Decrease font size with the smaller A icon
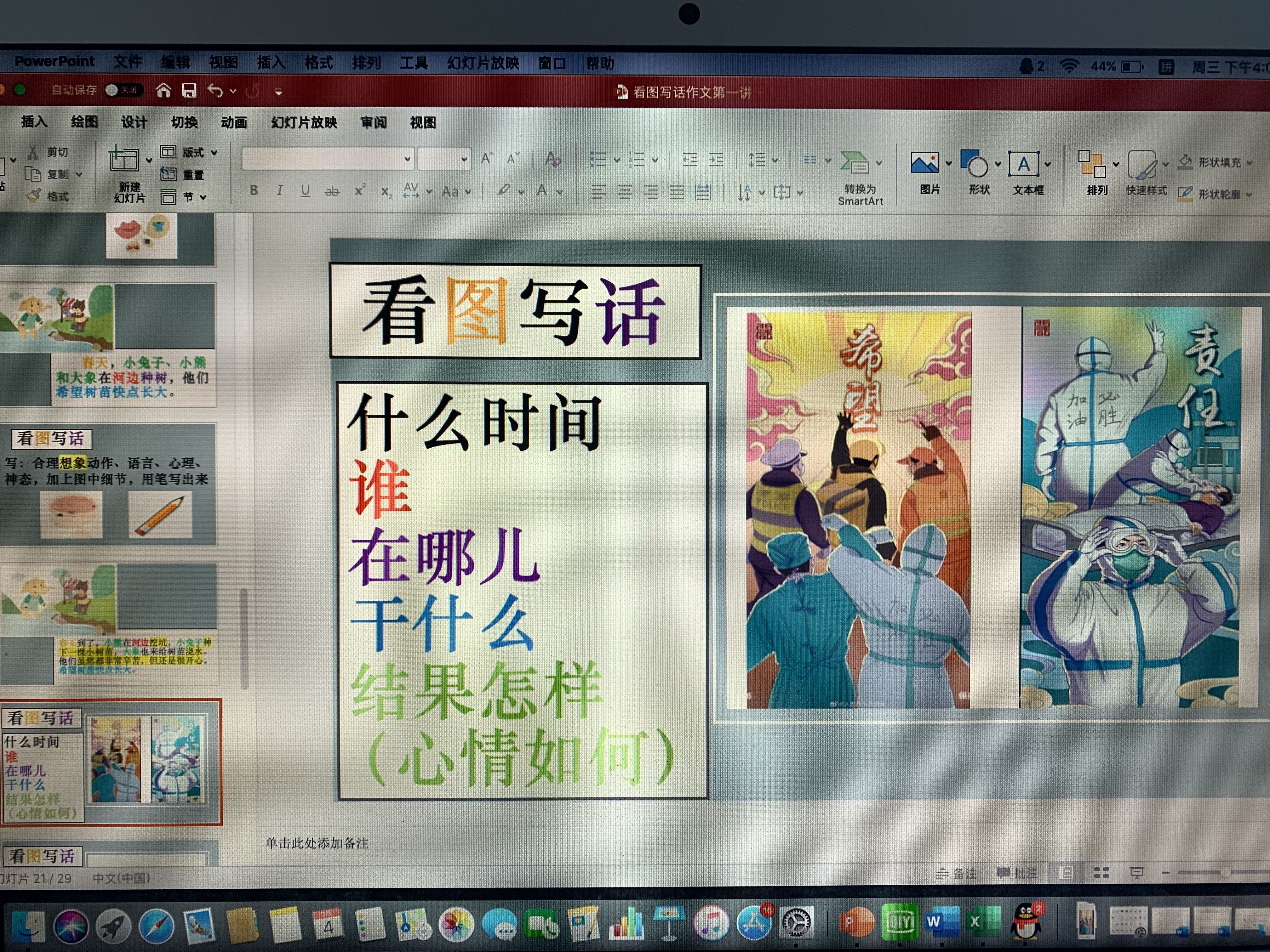Viewport: 1270px width, 952px height. [513, 158]
